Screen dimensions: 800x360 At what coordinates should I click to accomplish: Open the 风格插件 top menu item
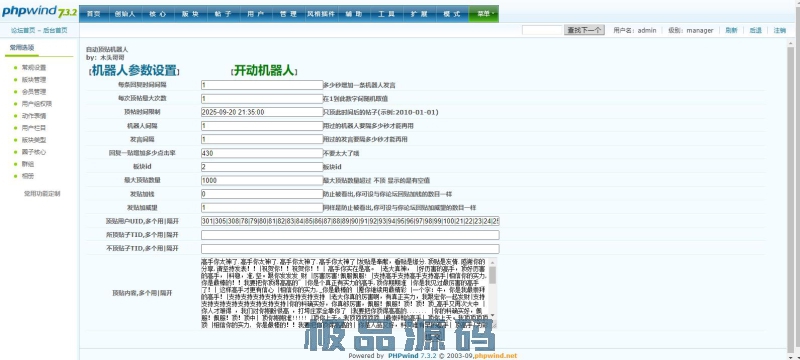pyautogui.click(x=321, y=14)
